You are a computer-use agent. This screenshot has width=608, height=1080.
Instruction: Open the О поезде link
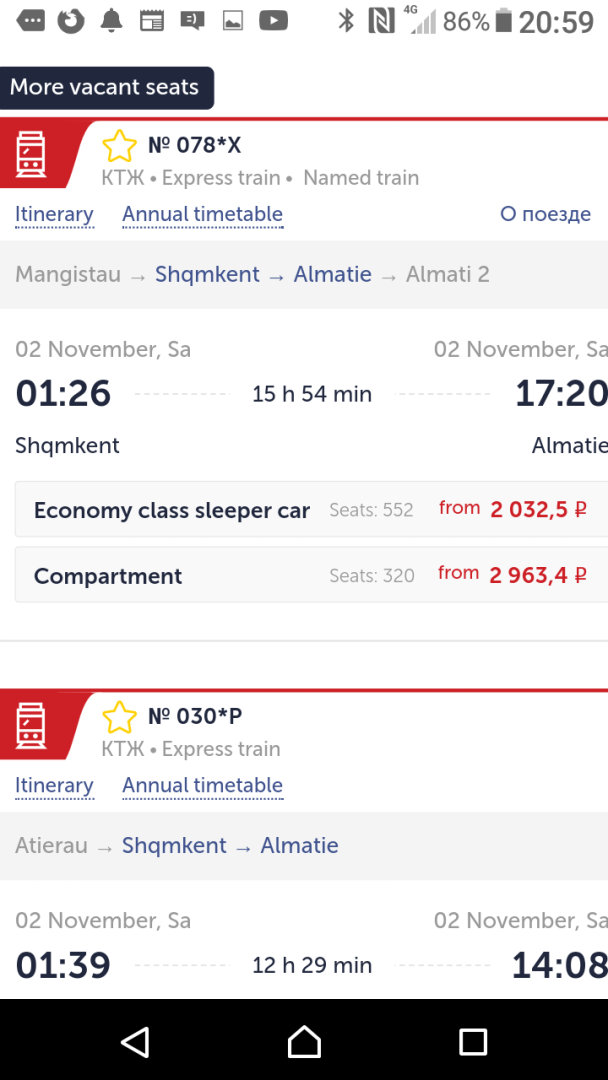pyautogui.click(x=545, y=214)
